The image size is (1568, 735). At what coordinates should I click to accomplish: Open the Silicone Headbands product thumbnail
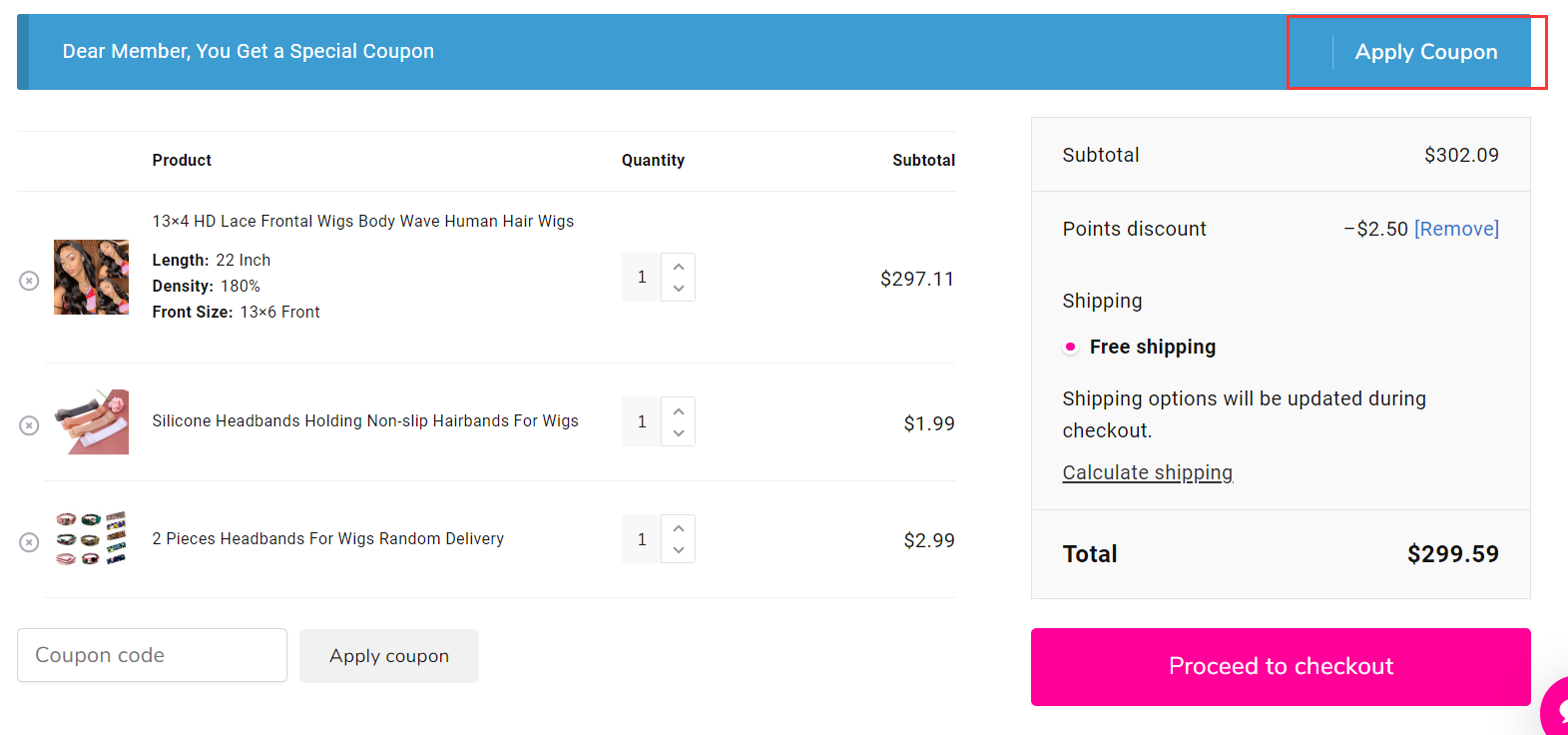click(x=91, y=421)
